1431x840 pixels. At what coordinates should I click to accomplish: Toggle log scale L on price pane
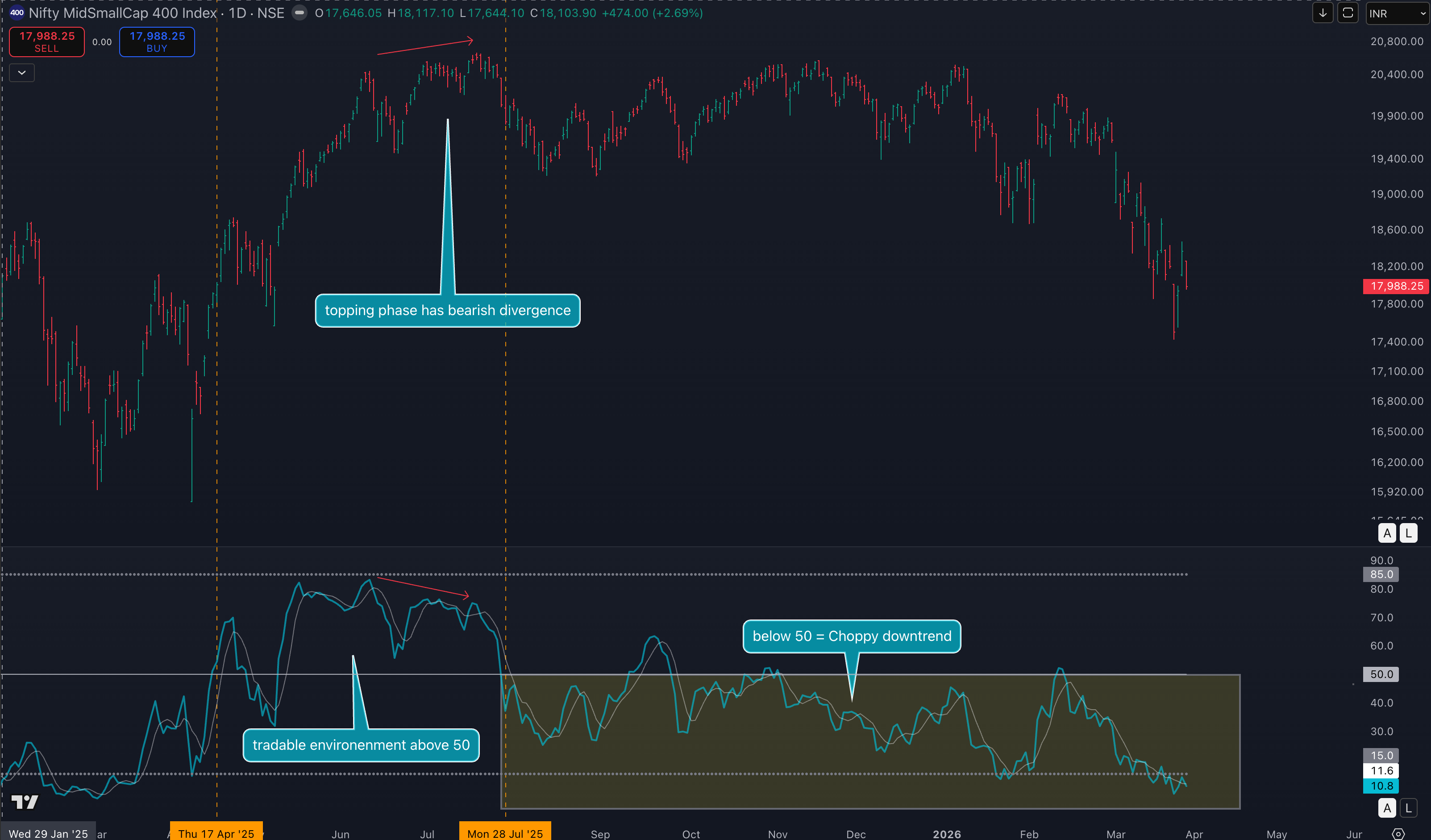pos(1408,533)
